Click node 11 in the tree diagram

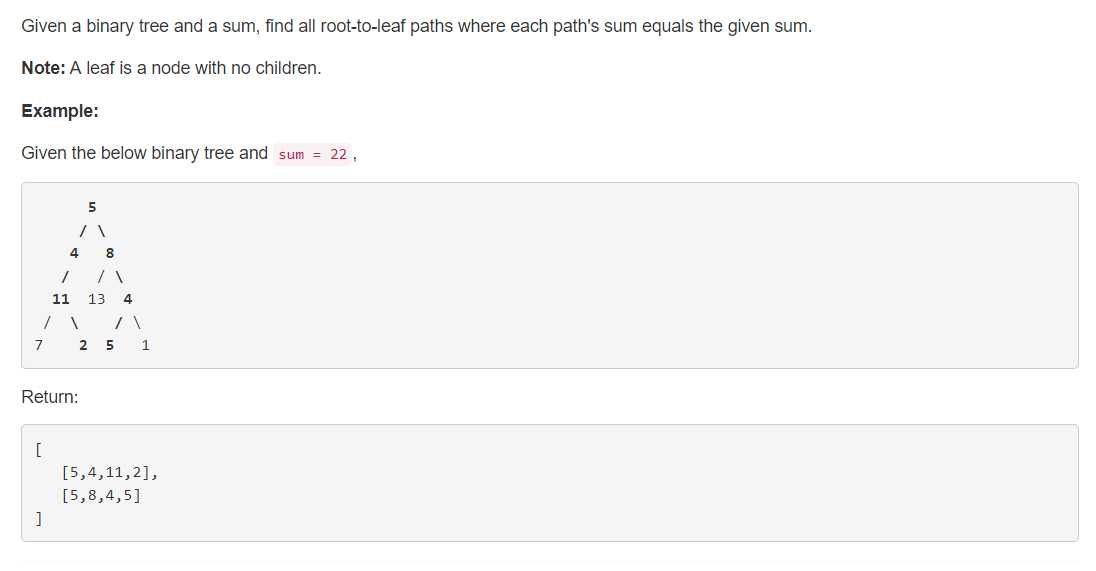click(61, 299)
